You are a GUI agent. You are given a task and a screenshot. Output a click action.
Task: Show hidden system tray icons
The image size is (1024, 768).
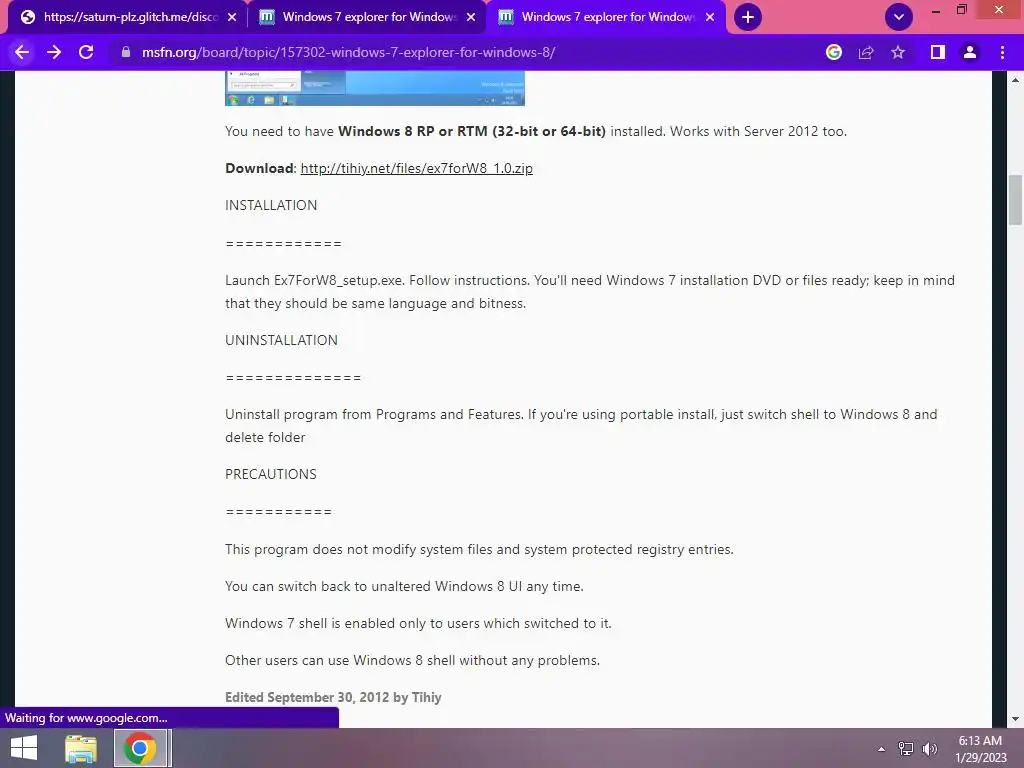click(x=882, y=749)
